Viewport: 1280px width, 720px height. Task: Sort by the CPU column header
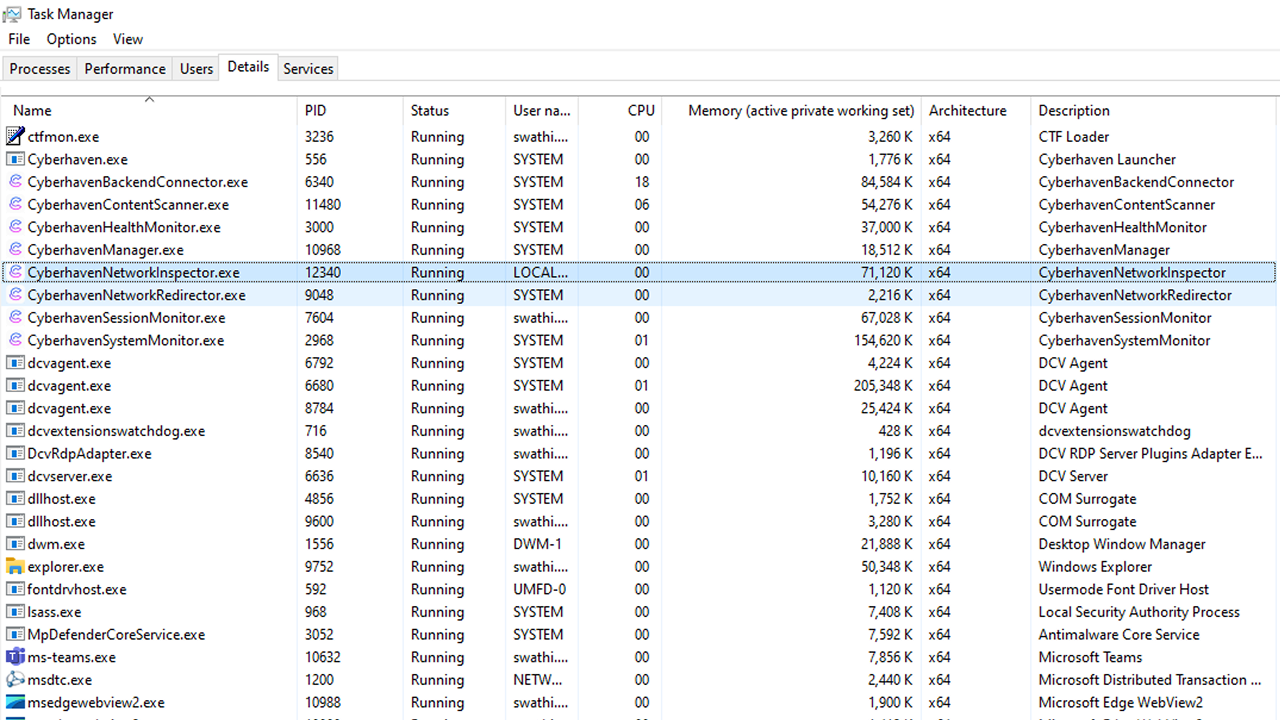coord(641,111)
